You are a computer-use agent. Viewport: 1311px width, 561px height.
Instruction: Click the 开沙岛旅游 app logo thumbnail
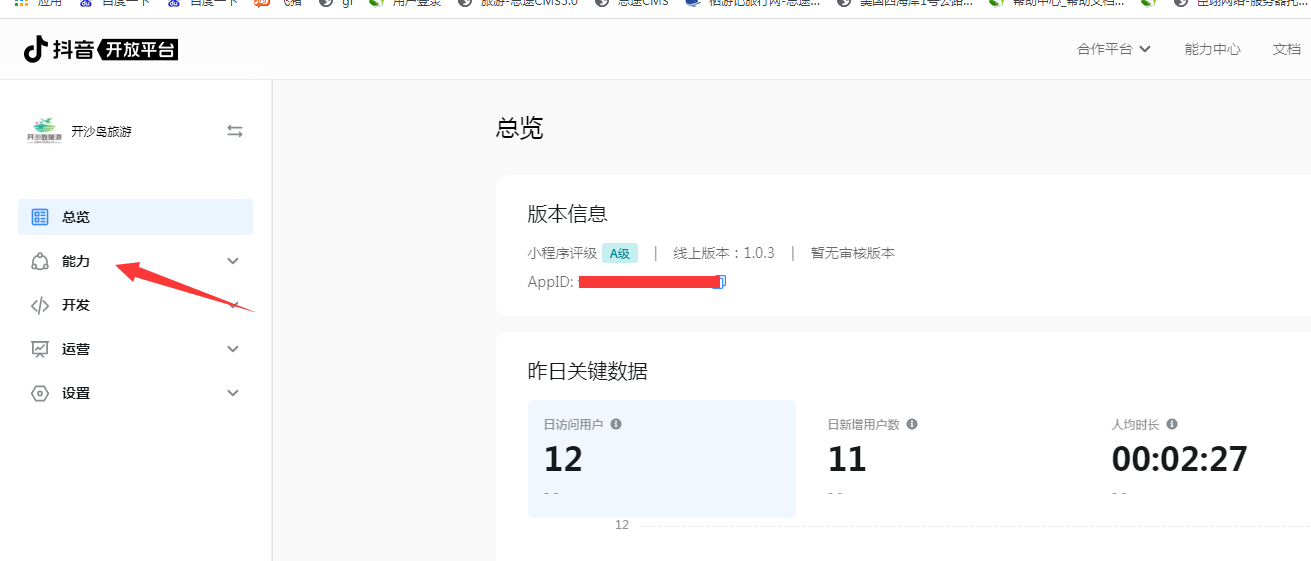click(44, 131)
